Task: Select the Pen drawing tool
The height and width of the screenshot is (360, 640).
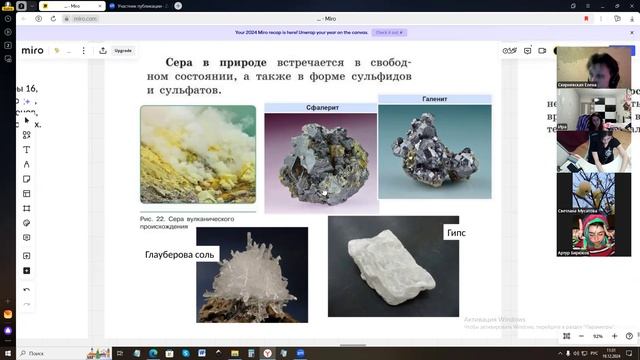Action: pyautogui.click(x=27, y=164)
